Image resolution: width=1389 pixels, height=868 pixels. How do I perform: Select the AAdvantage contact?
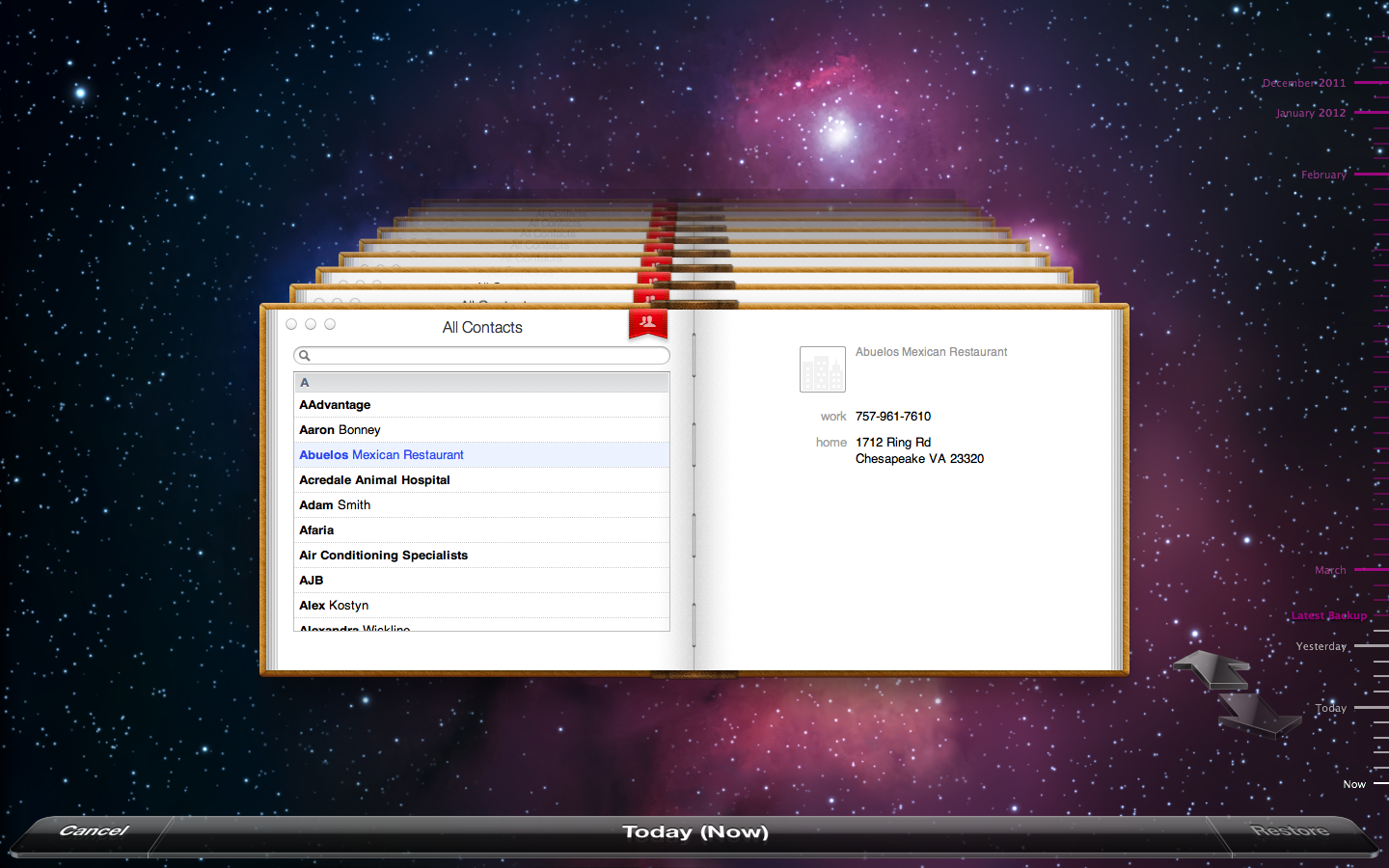click(x=481, y=405)
